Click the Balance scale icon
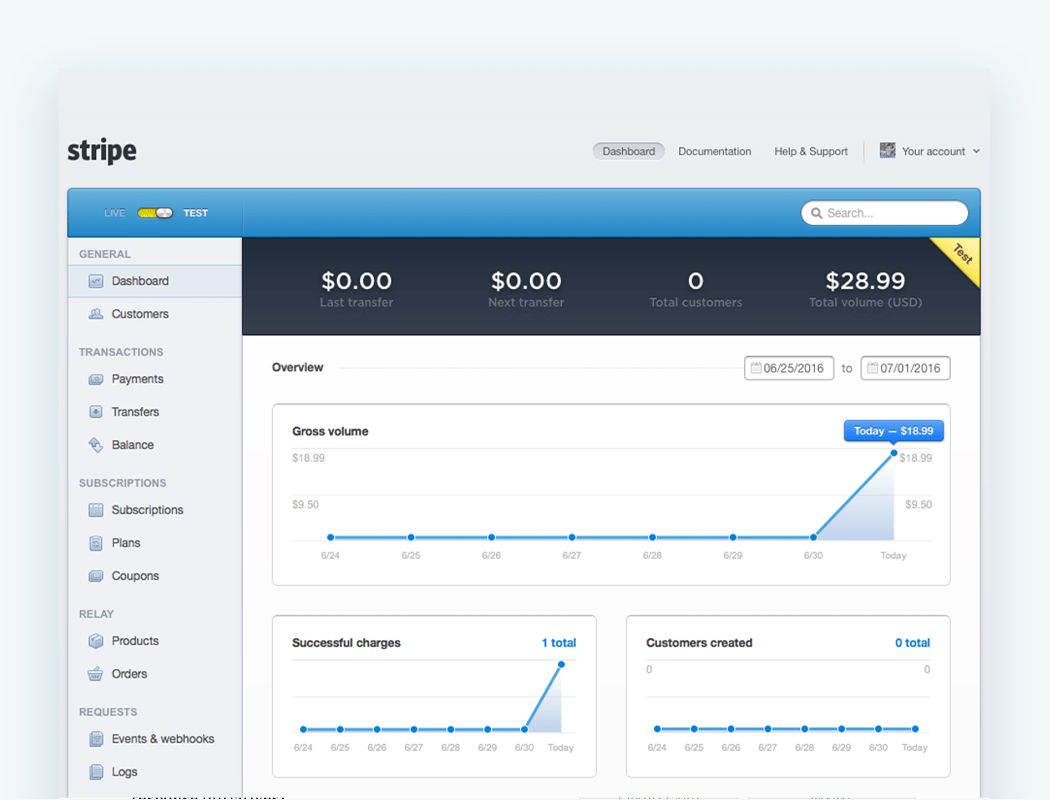 96,445
